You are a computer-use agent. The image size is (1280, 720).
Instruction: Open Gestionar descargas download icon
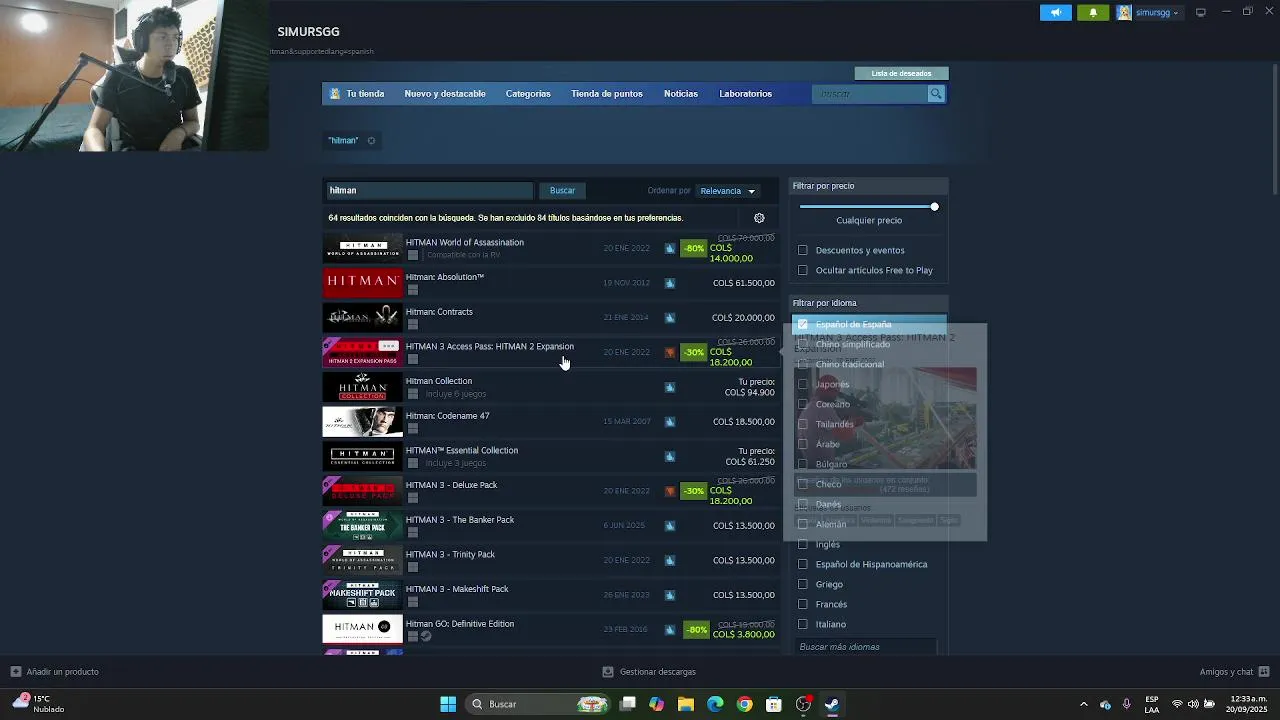tap(608, 672)
